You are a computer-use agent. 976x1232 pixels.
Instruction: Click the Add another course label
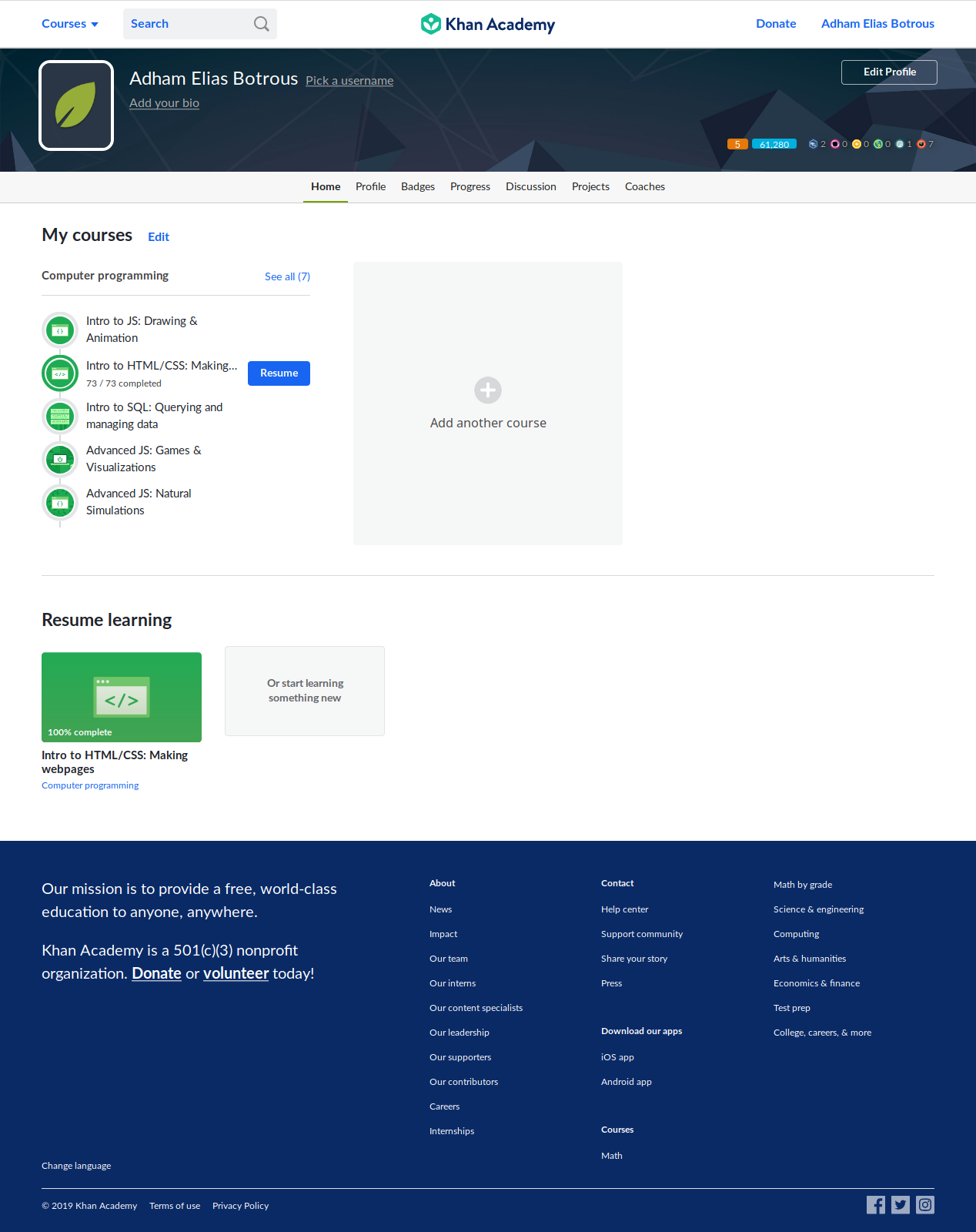click(488, 423)
